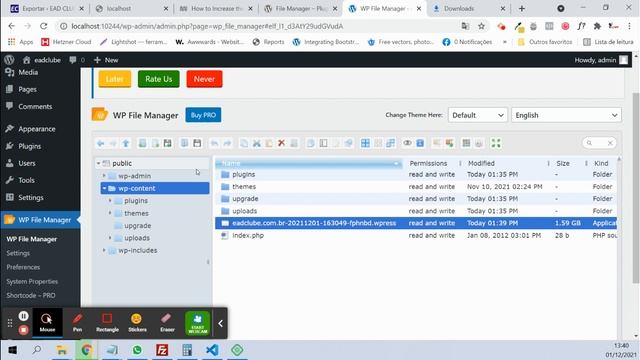Screen dimensions: 640x360
Task: Click the Empty folder icon right of Delete
Action: [x=294, y=143]
